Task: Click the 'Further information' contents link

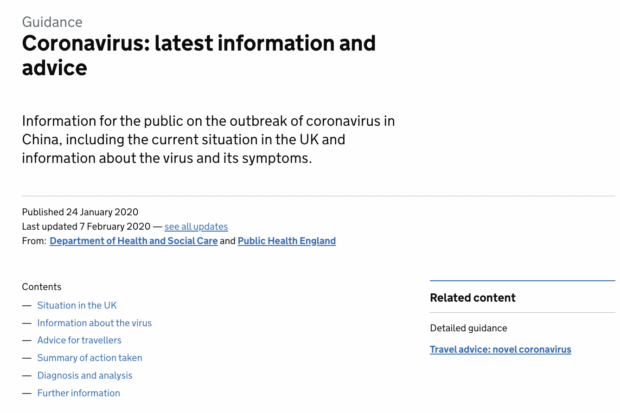Action: click(78, 393)
